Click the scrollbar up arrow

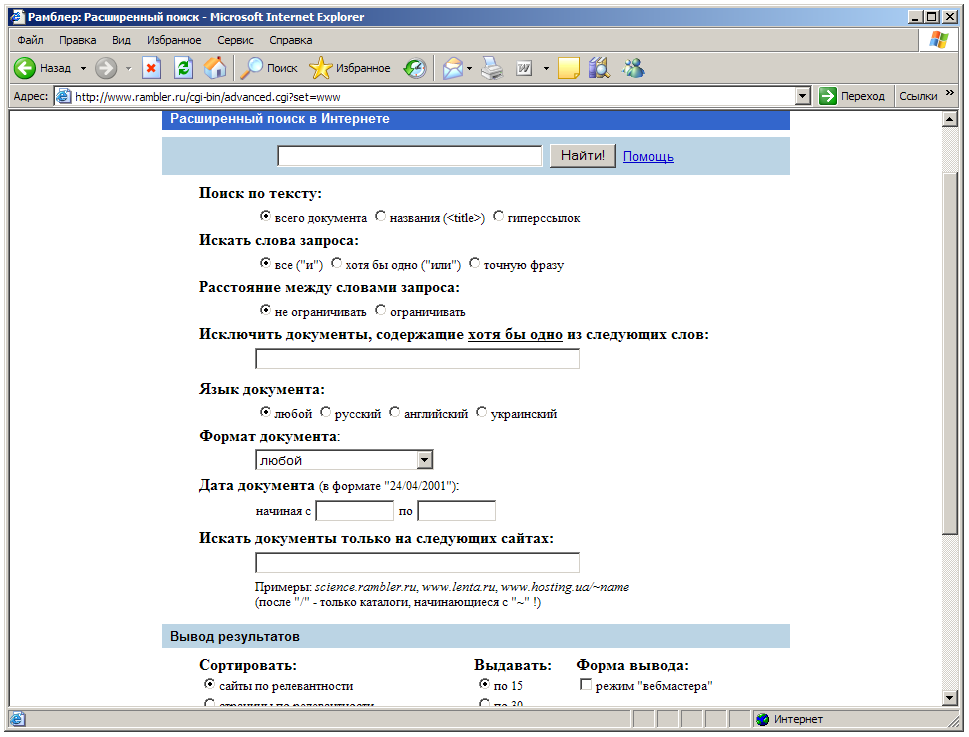click(x=950, y=119)
